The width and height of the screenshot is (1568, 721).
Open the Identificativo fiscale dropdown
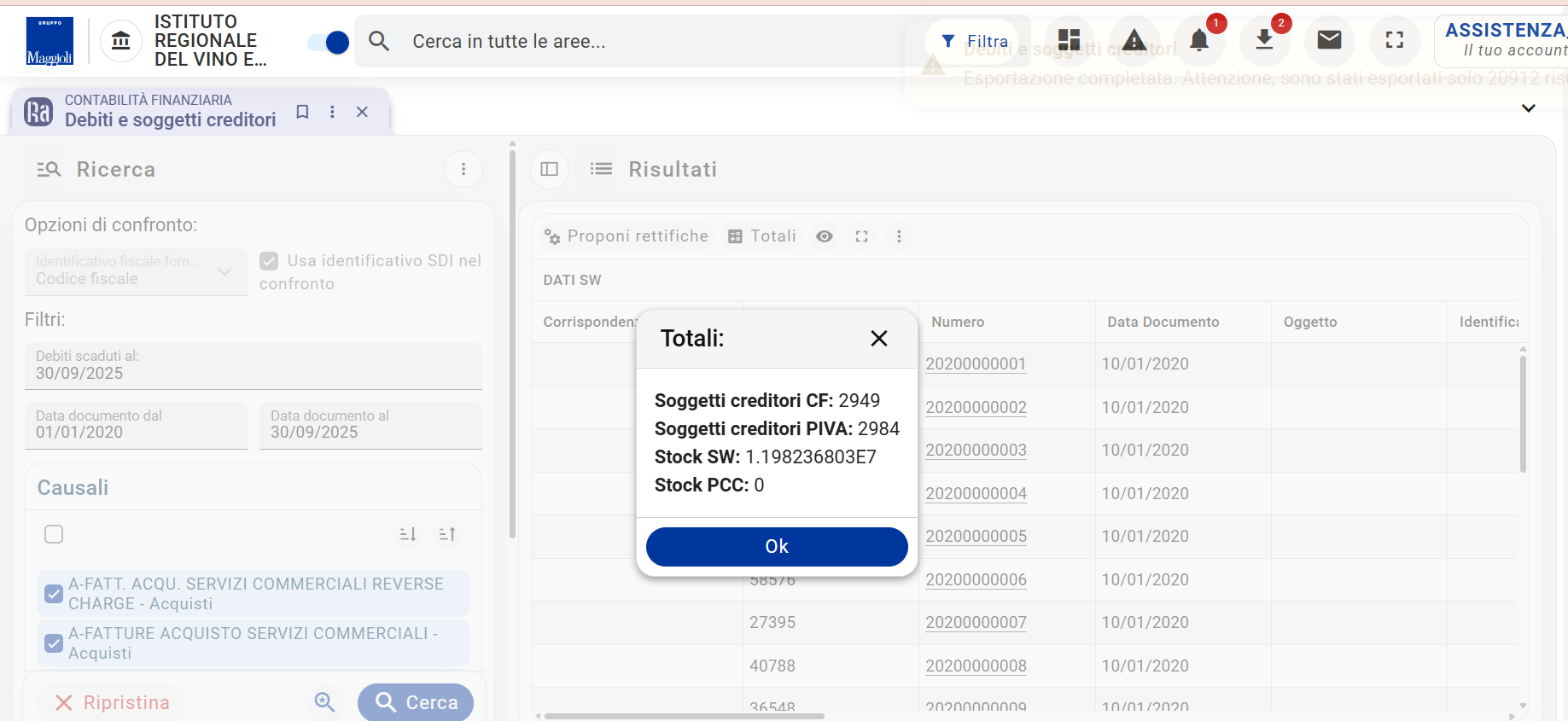tap(135, 270)
